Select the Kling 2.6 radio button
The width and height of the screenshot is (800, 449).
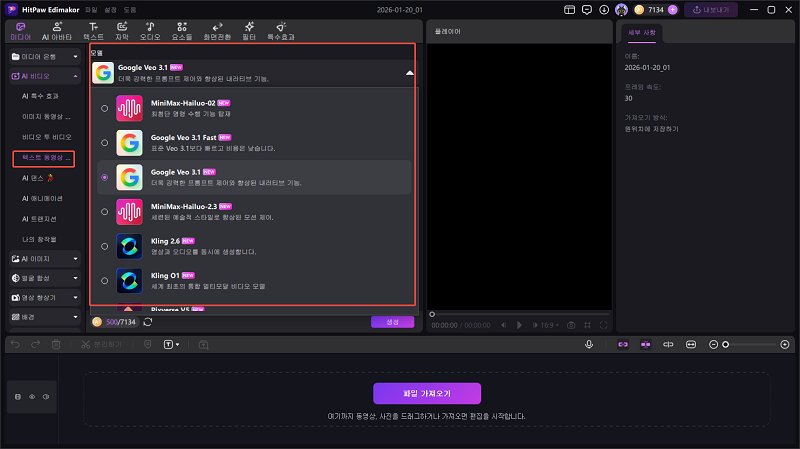[105, 246]
